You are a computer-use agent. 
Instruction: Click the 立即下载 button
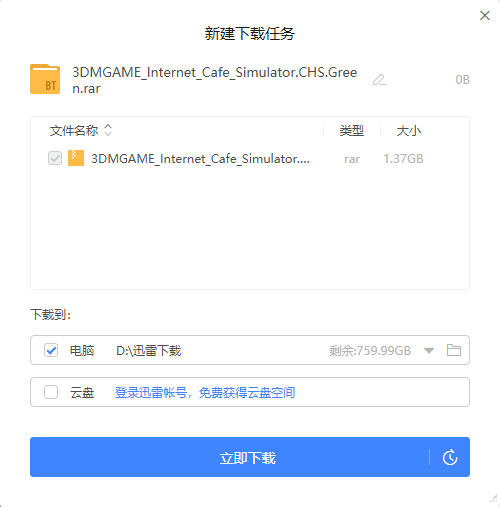pos(248,457)
